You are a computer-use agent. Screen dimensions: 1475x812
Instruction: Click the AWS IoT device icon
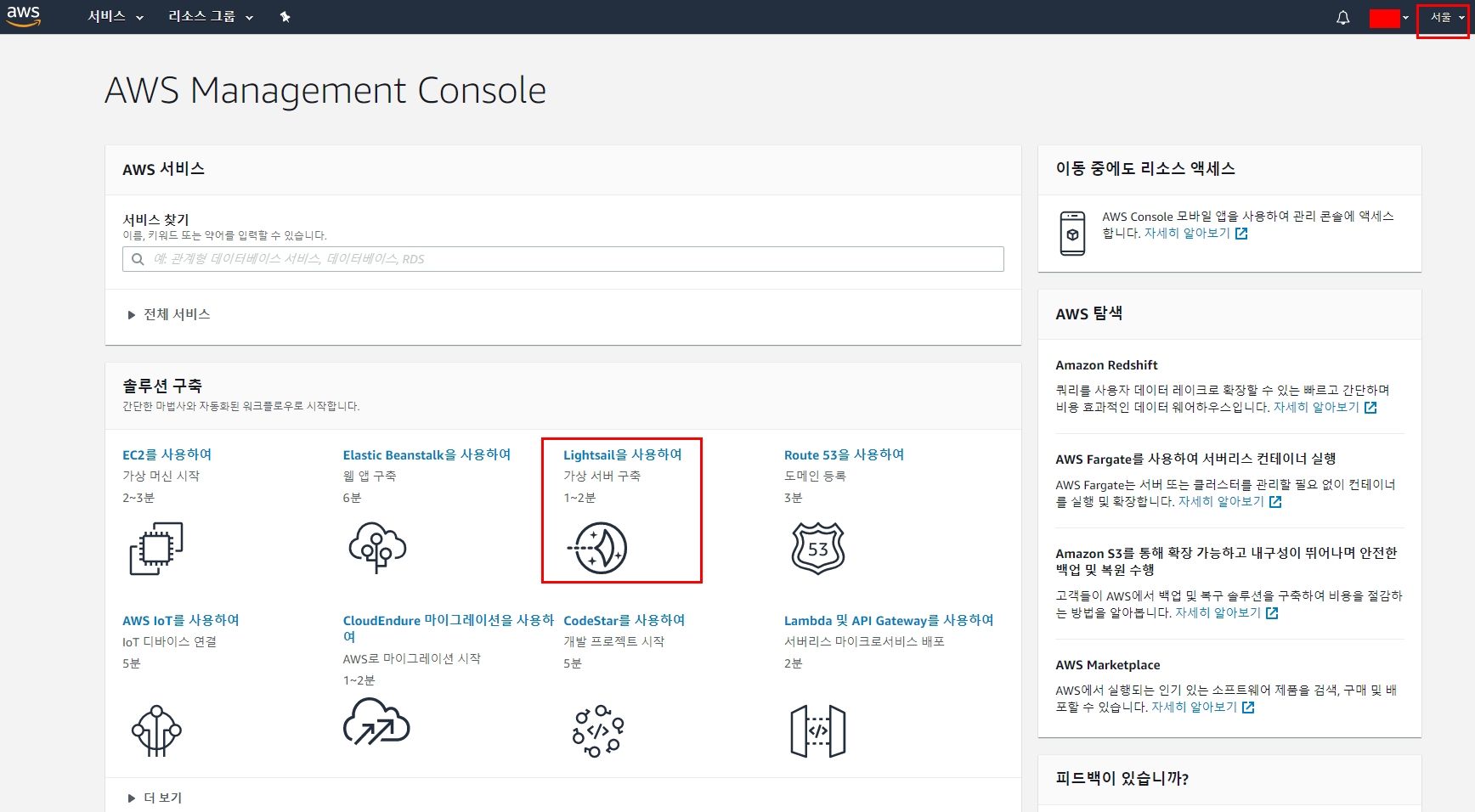coord(156,730)
